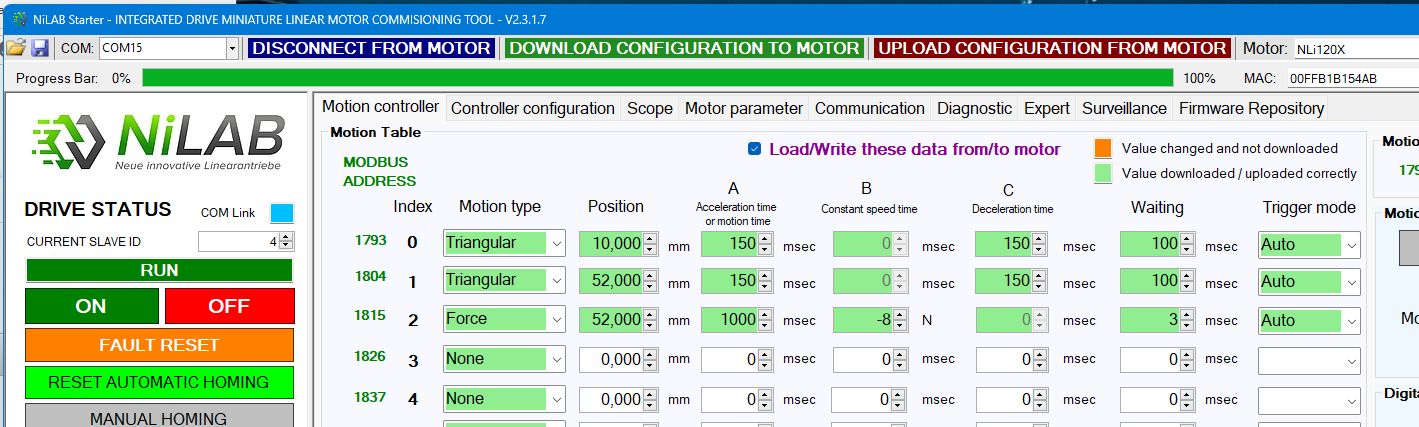The height and width of the screenshot is (427, 1419).
Task: Increment Position value for index 0
Action: (x=650, y=238)
